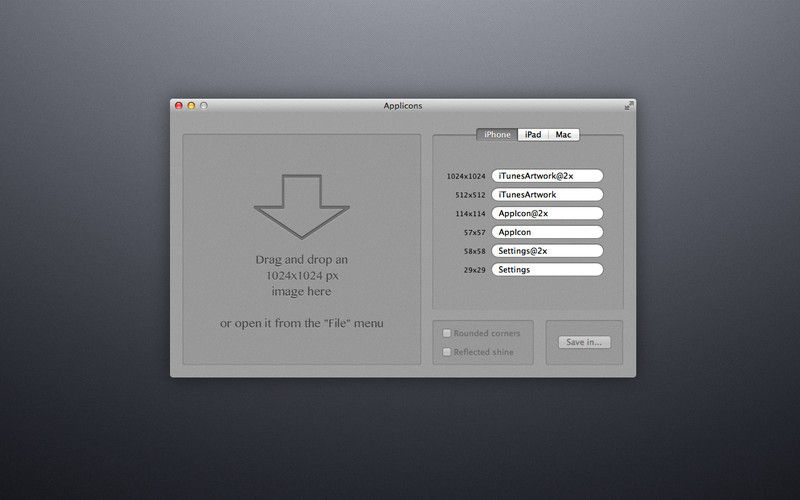Click the 114x114 size label
Image resolution: width=800 pixels, height=500 pixels.
point(470,214)
